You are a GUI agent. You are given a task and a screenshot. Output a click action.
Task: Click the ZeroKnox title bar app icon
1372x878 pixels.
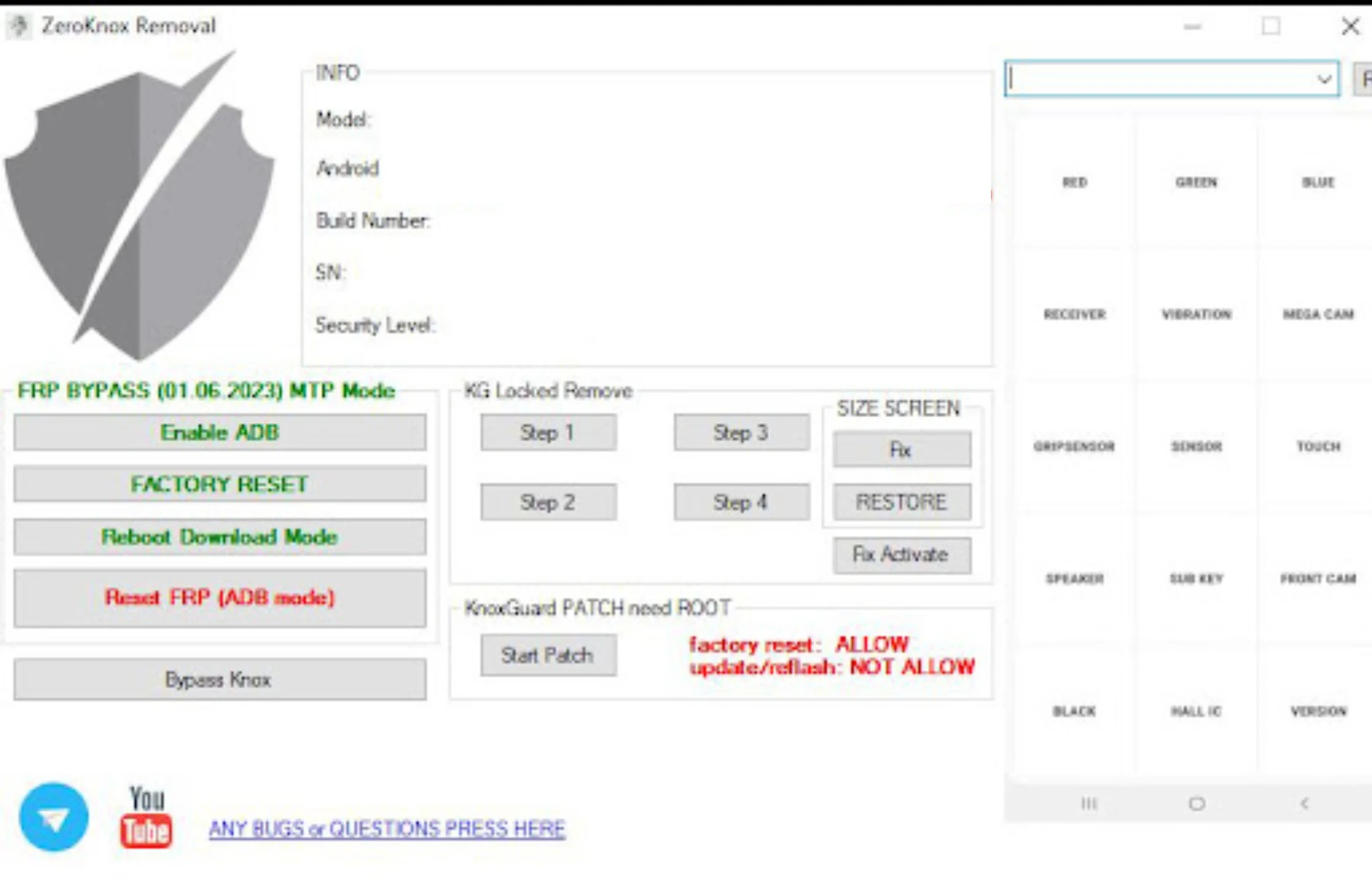tap(19, 26)
